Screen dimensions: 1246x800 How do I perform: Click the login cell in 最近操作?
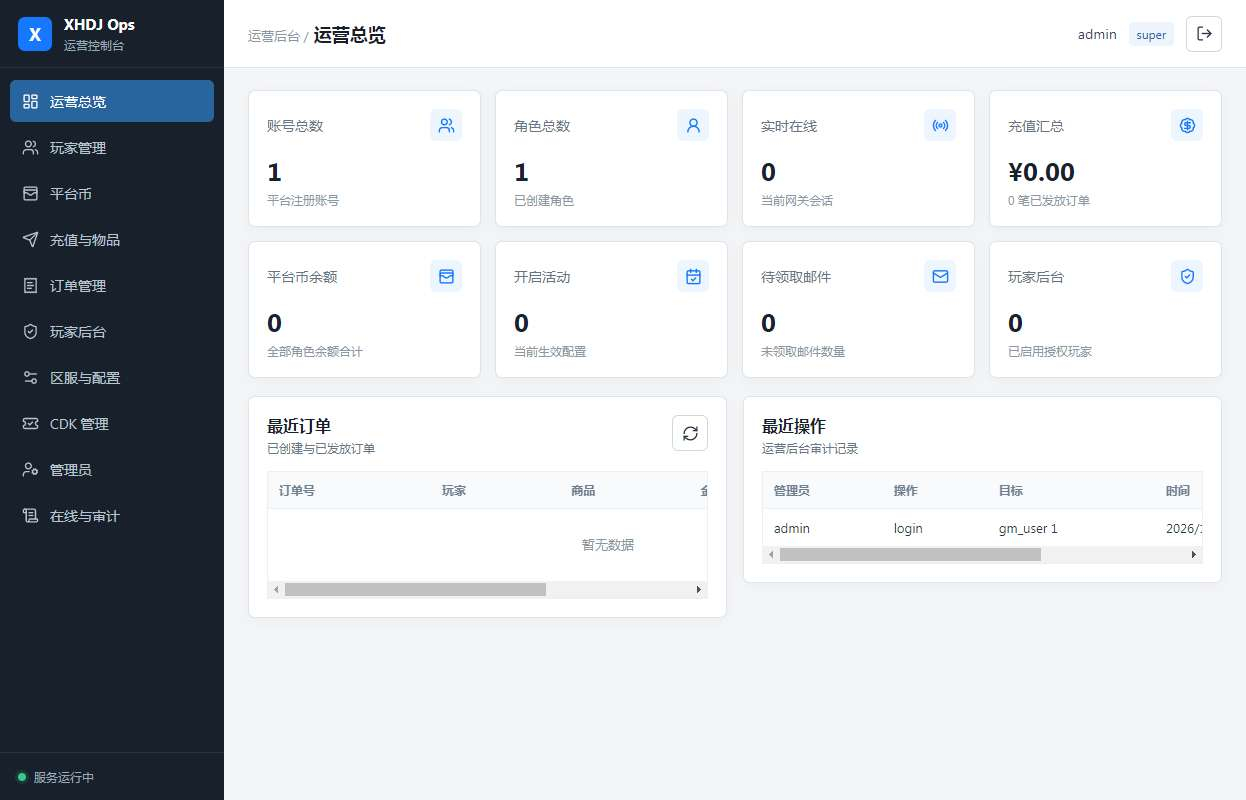pyautogui.click(x=908, y=528)
